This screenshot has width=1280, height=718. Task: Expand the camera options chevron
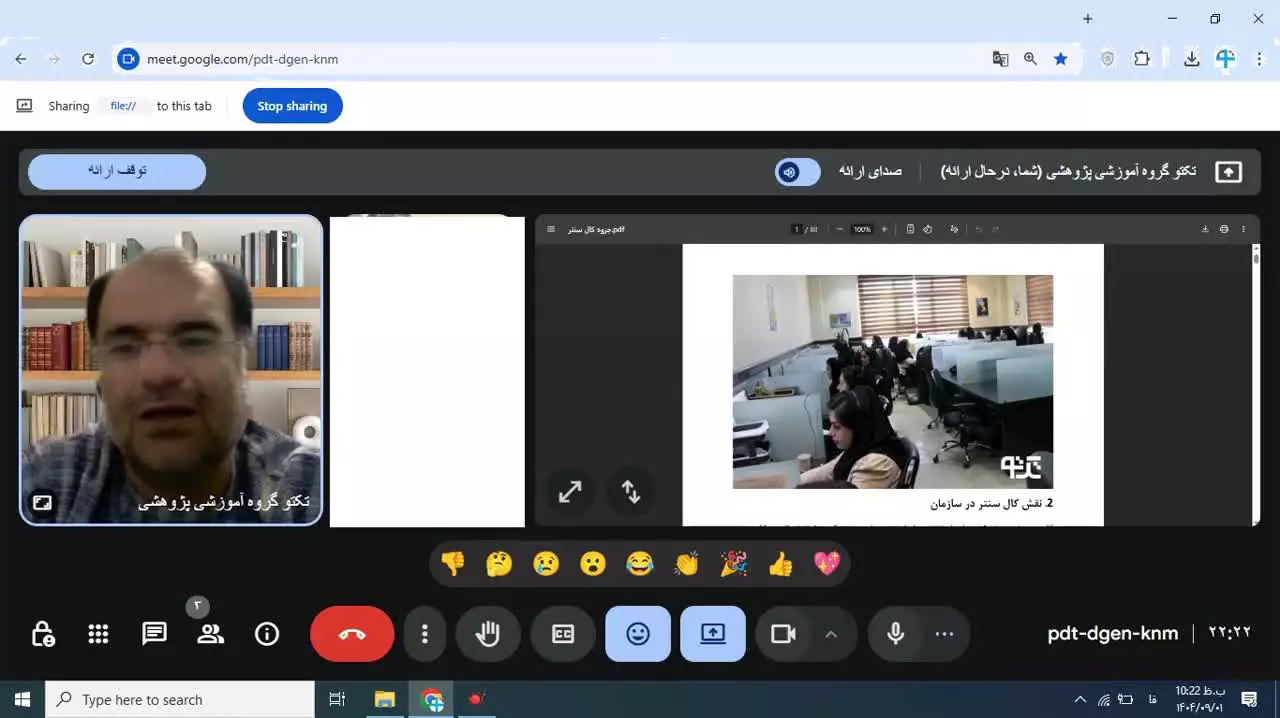(x=831, y=634)
